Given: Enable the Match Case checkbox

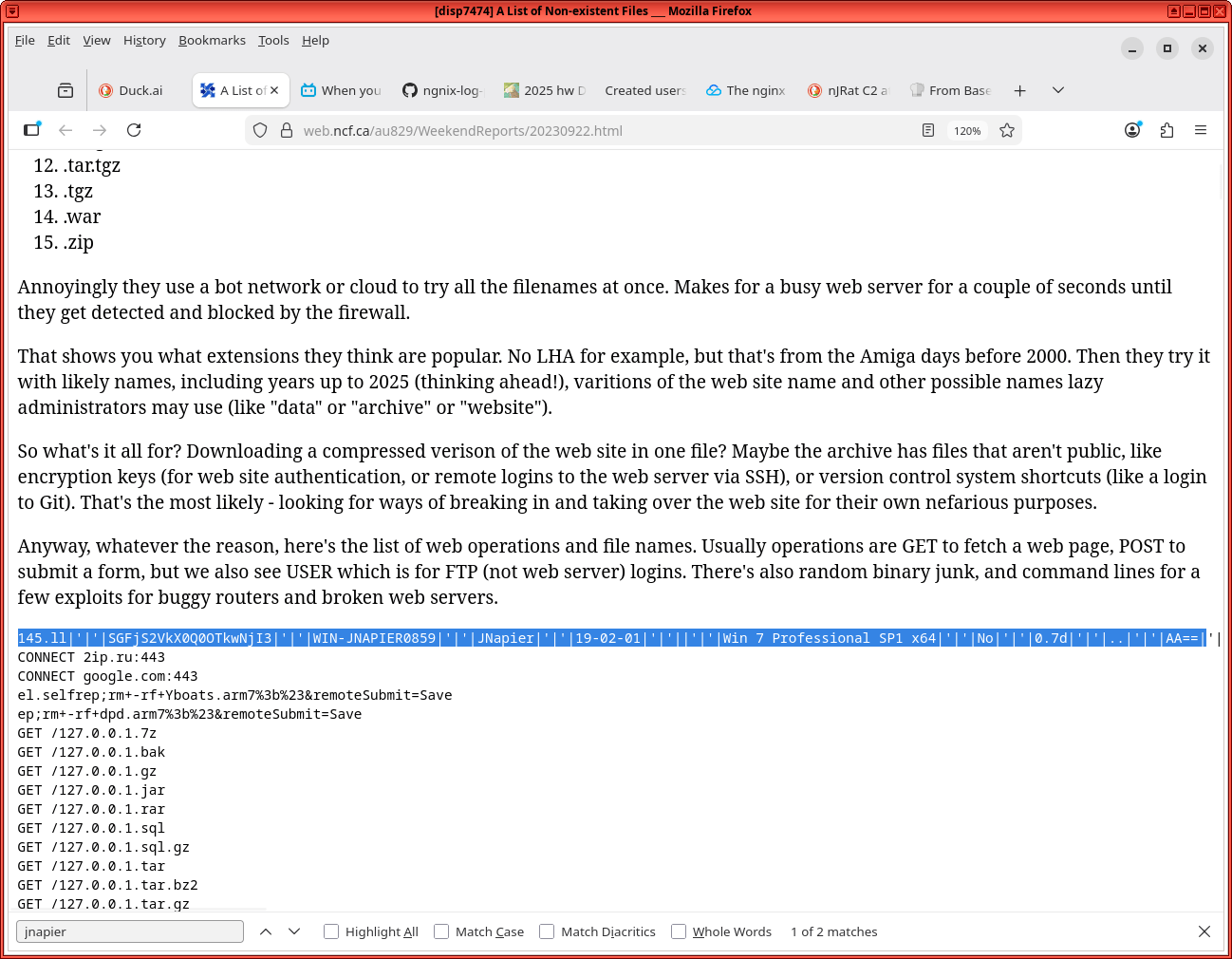Looking at the screenshot, I should 441,931.
